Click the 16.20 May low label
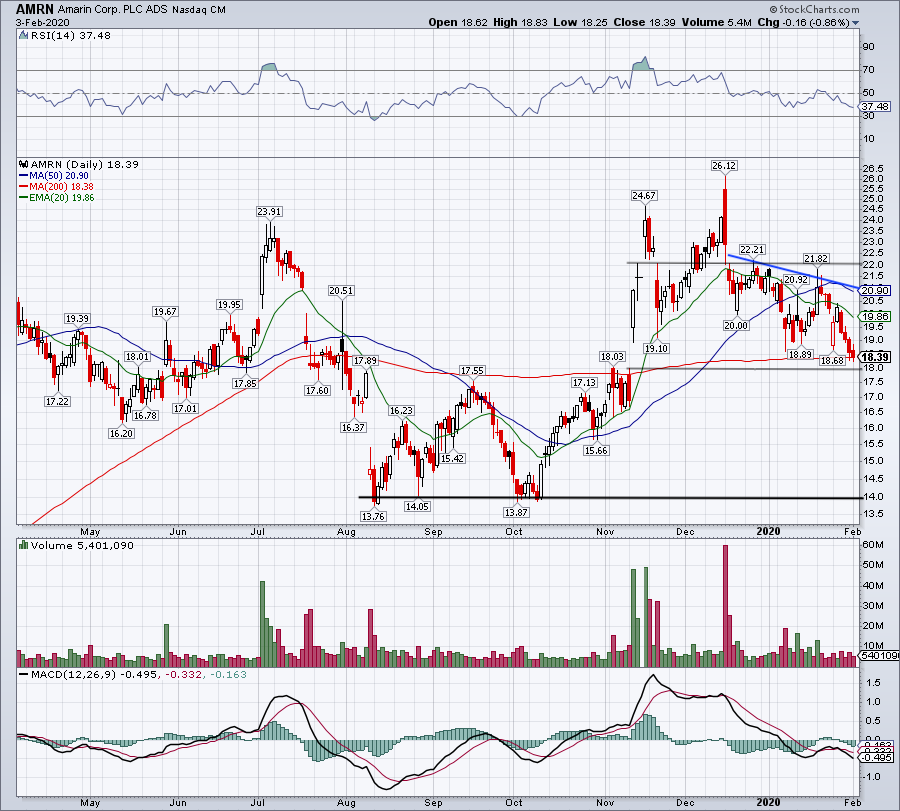Image resolution: width=900 pixels, height=811 pixels. coord(121,433)
